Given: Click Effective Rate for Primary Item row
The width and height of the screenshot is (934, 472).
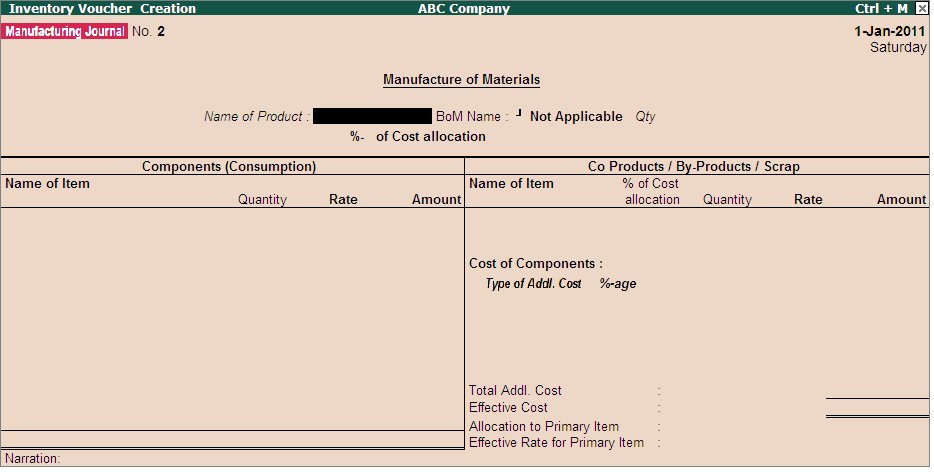Looking at the screenshot, I should point(556,443).
